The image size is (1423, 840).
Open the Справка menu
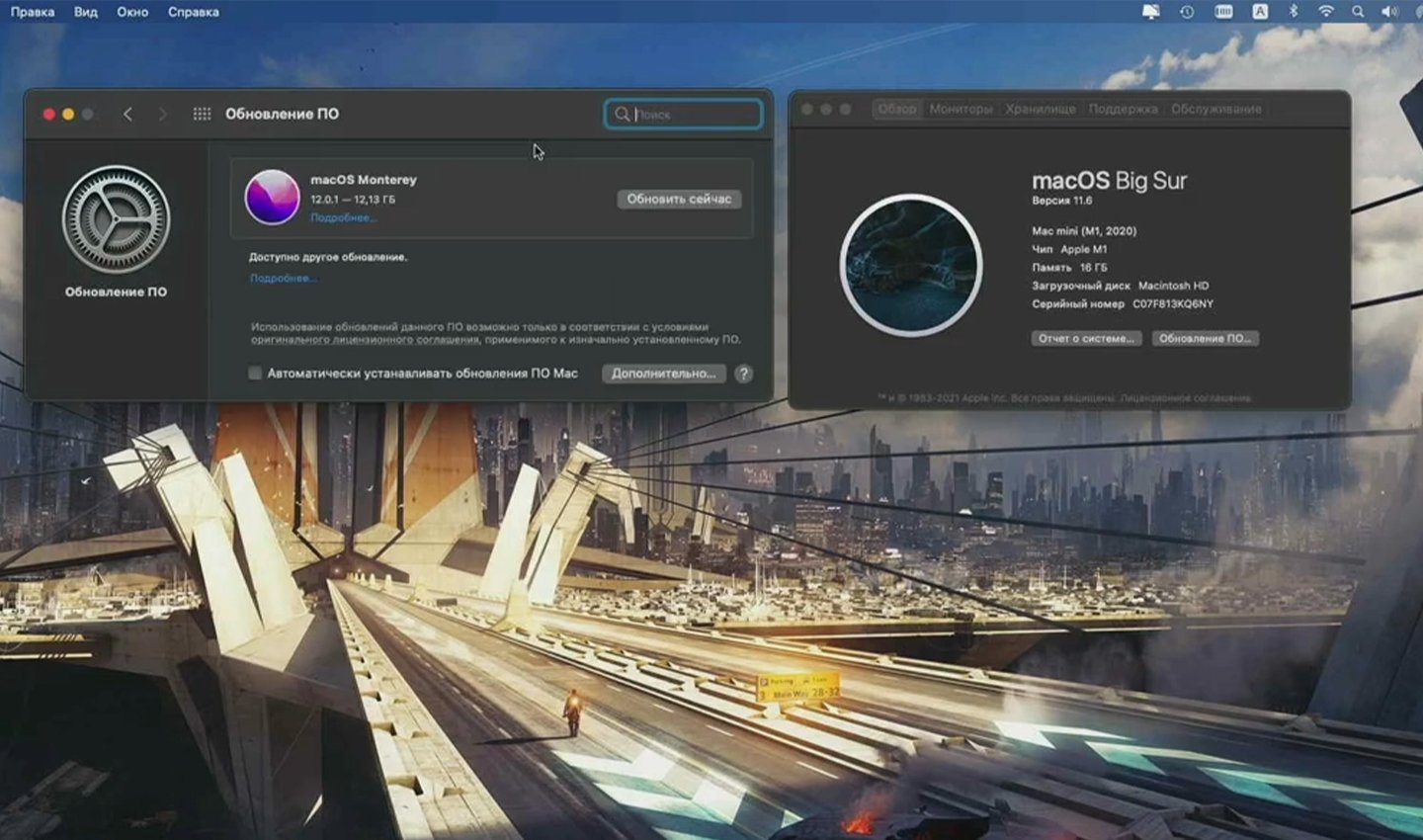(x=194, y=12)
